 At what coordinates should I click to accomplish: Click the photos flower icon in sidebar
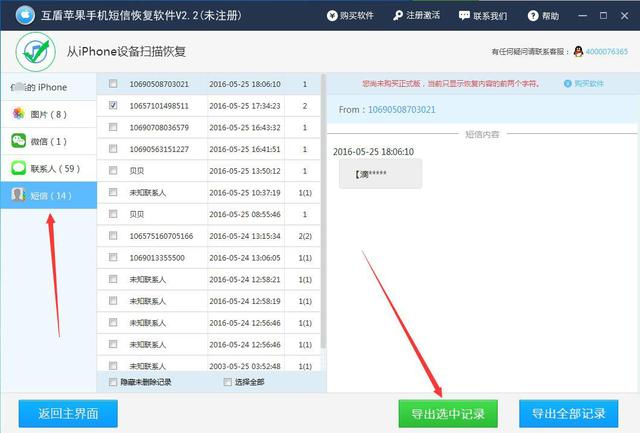point(18,114)
